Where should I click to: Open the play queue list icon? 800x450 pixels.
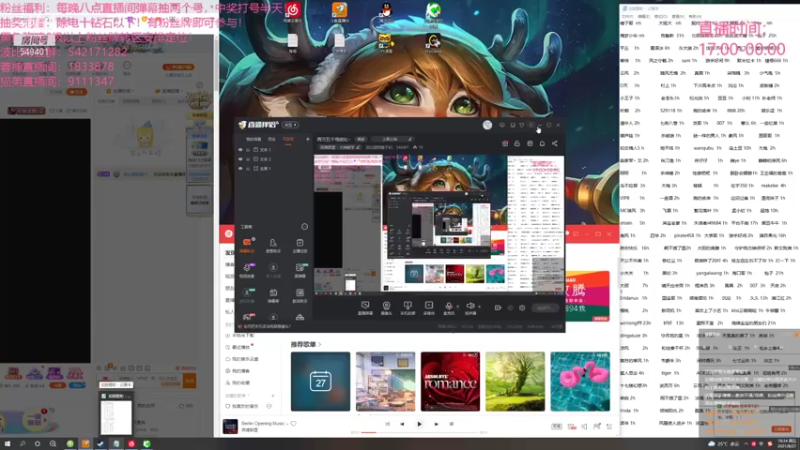(609, 427)
